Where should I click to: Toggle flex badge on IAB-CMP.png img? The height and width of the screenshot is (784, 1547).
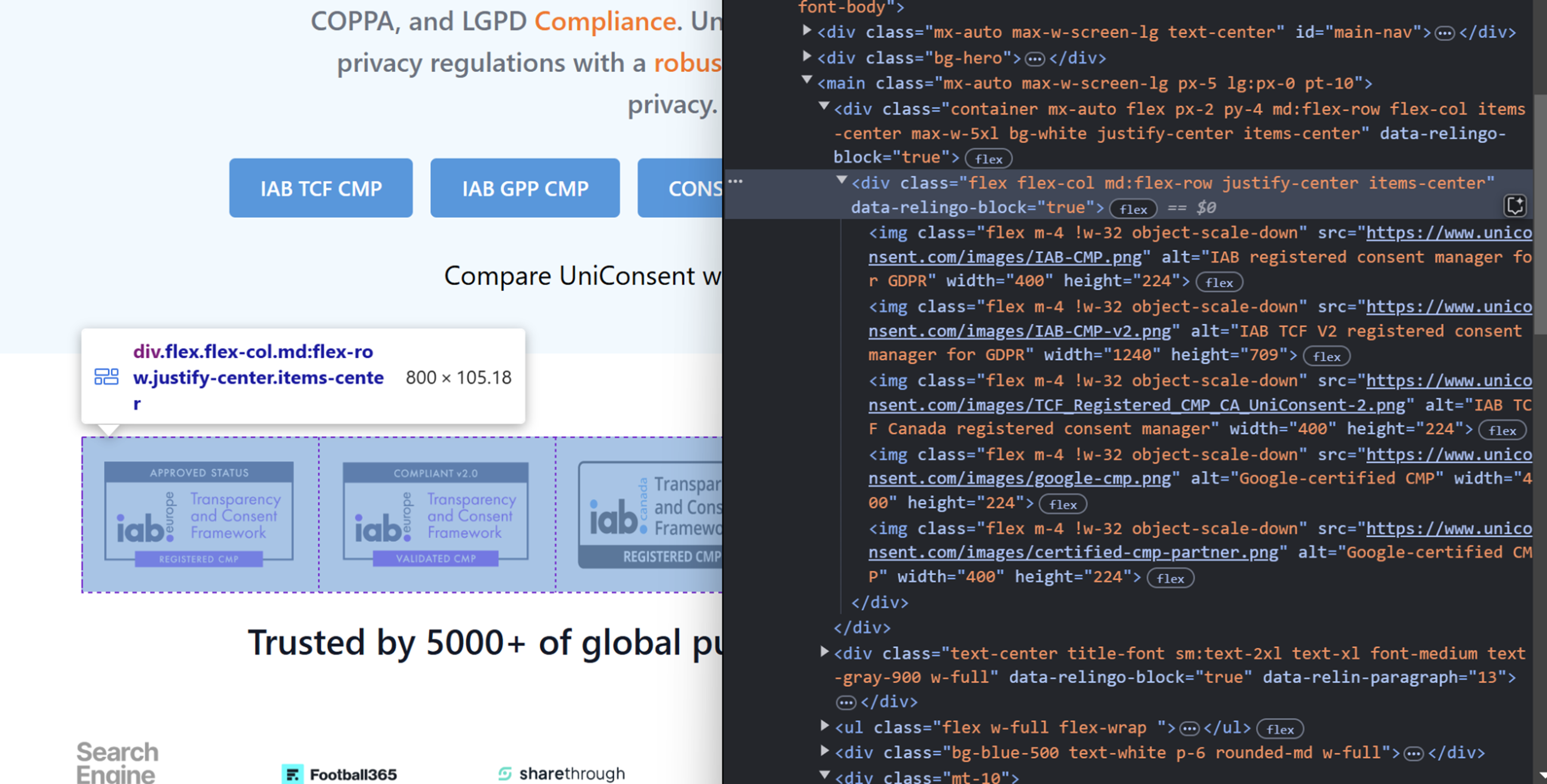click(1219, 282)
